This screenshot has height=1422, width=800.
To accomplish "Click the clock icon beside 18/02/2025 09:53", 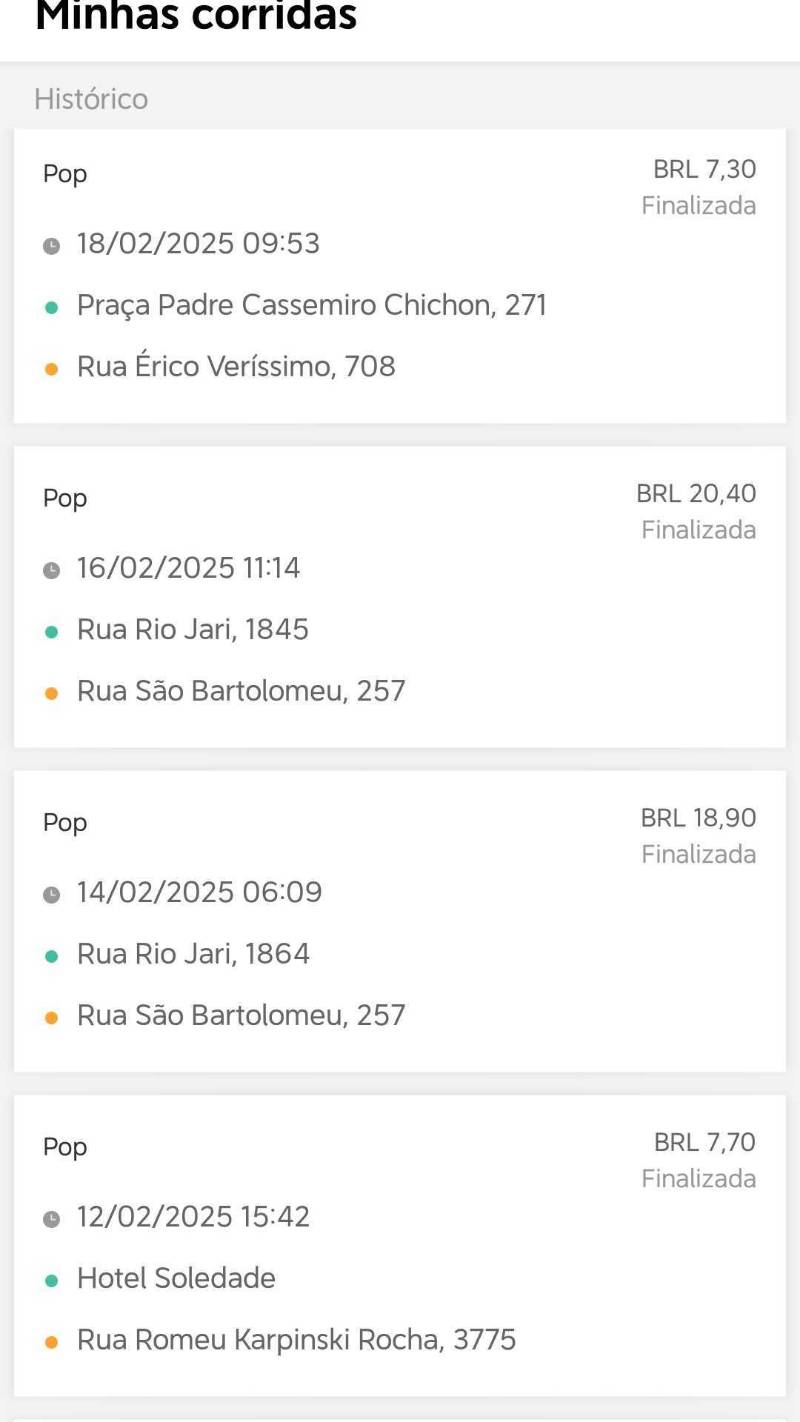I will pyautogui.click(x=52, y=245).
